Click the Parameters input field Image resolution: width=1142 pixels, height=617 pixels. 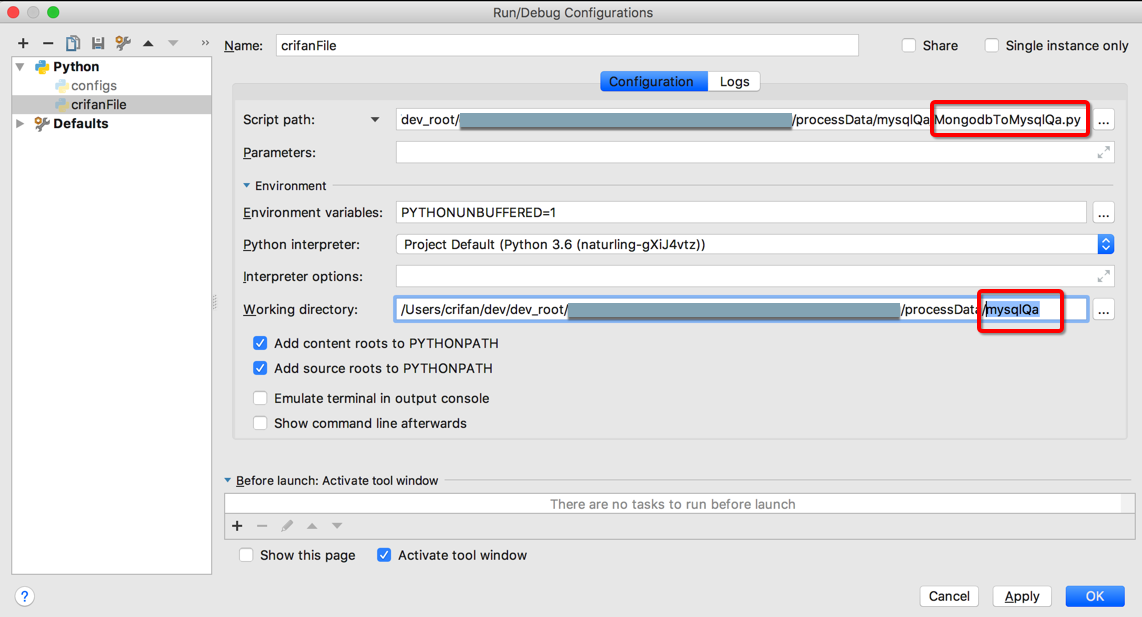[755, 152]
